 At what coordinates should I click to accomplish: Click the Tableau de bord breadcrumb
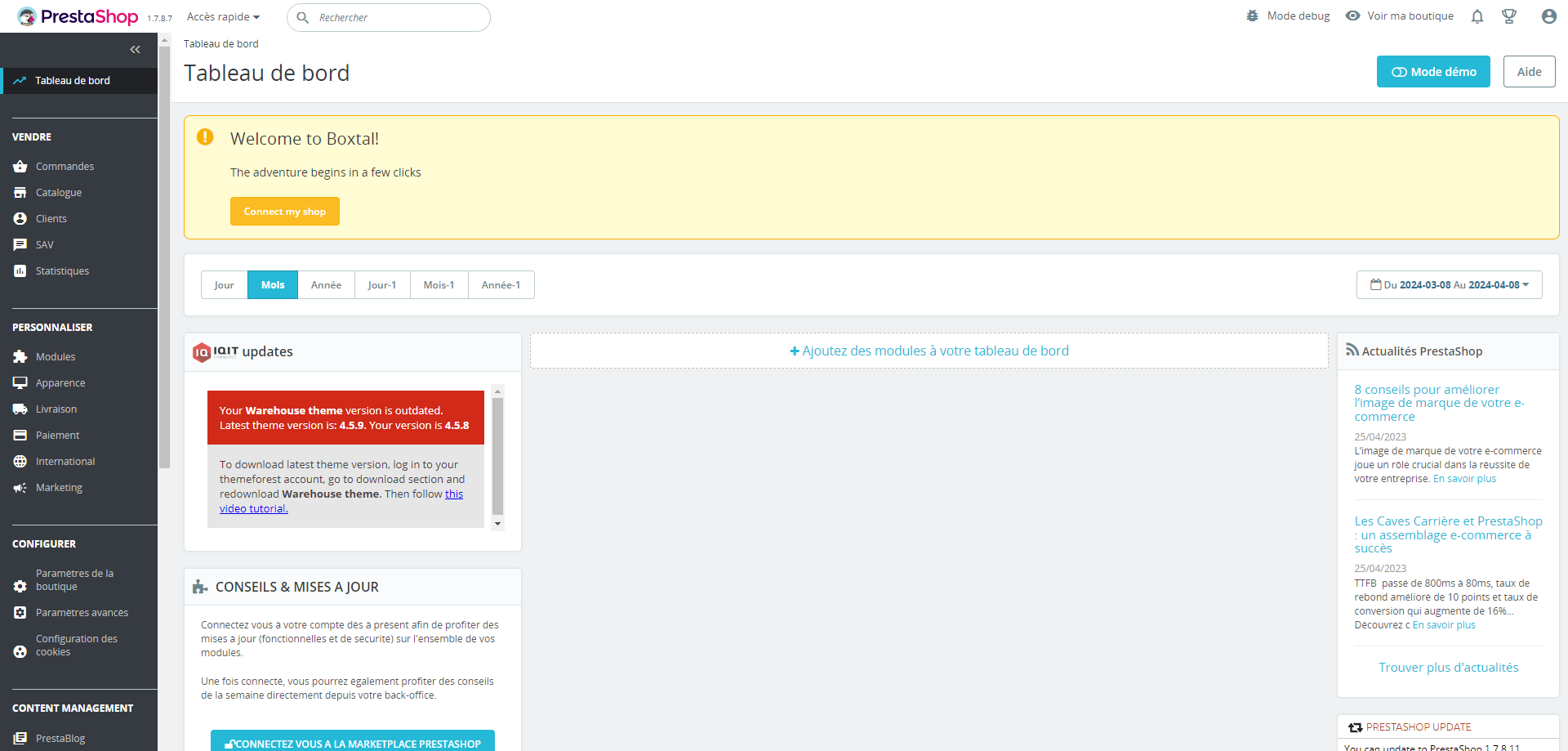coord(221,44)
